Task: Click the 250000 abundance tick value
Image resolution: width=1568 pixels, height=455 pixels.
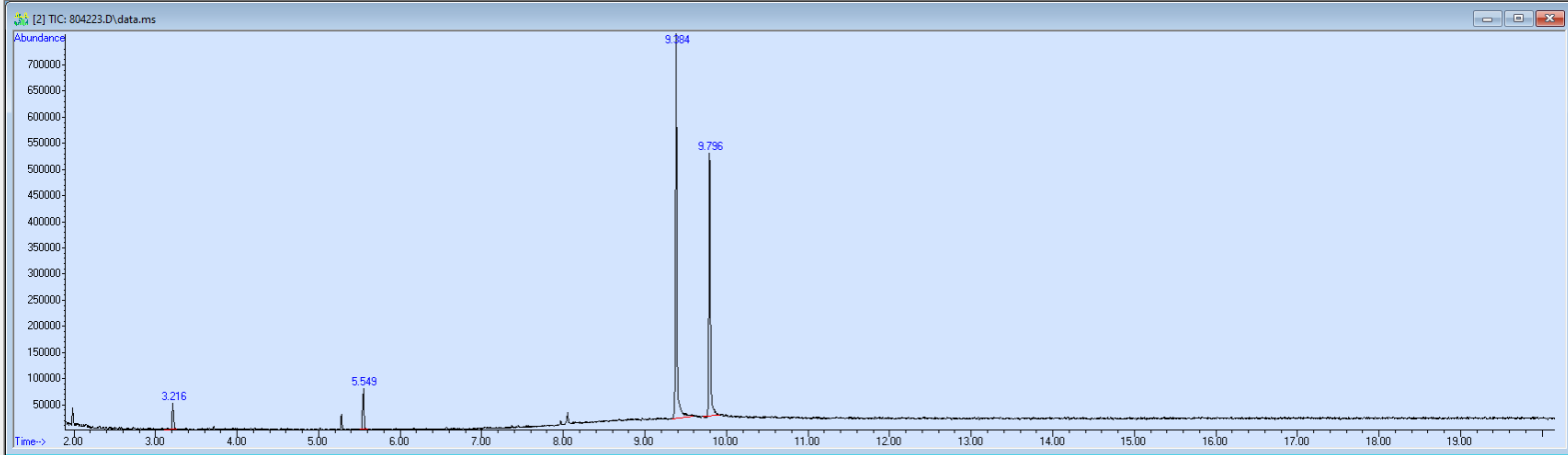Action: [x=43, y=300]
